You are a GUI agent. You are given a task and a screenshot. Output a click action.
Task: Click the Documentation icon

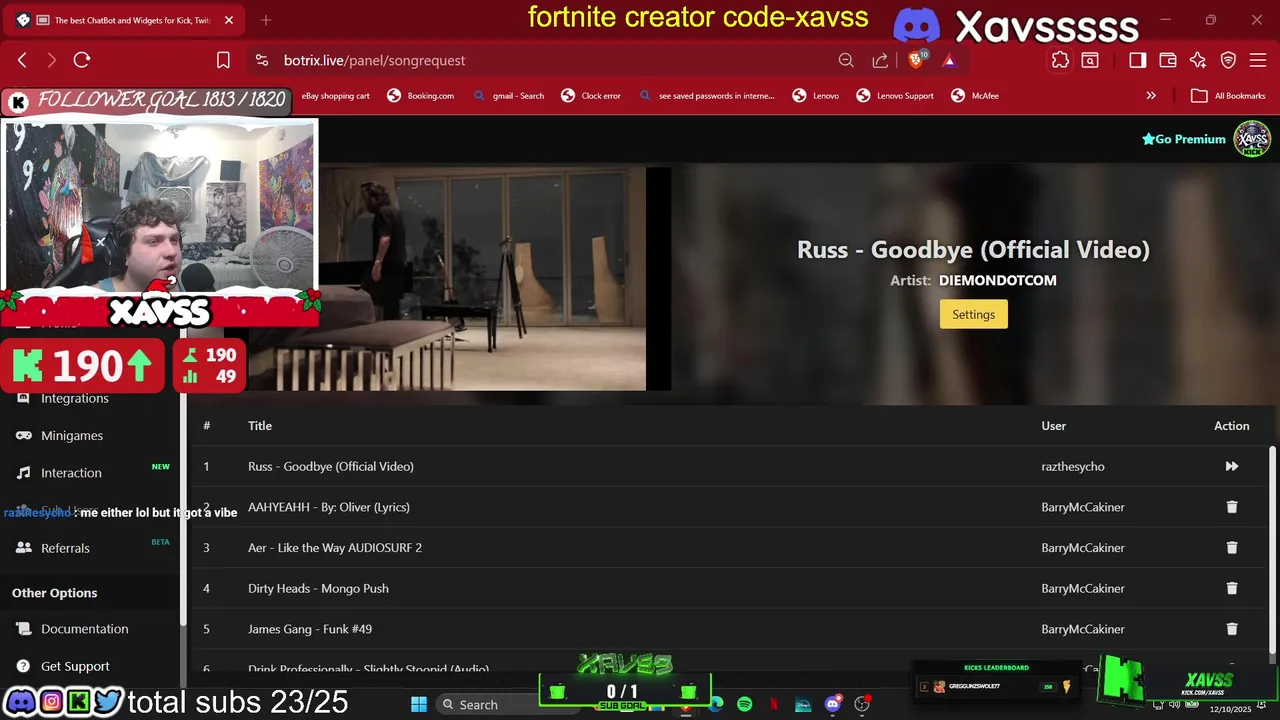tap(23, 629)
